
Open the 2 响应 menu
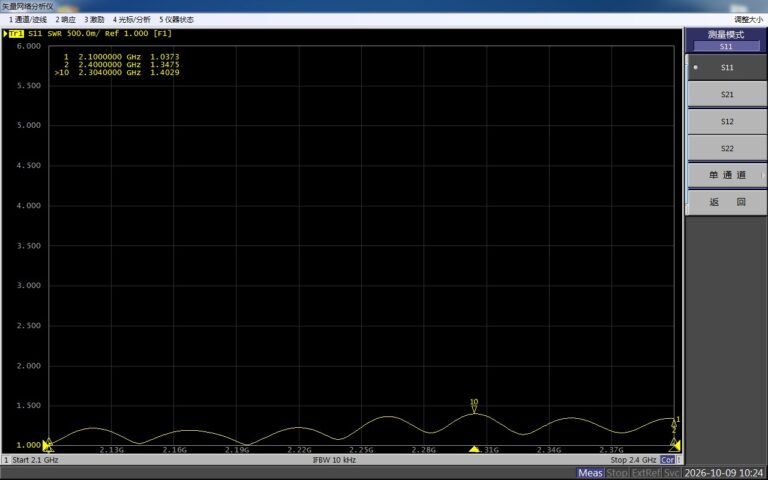tap(66, 20)
